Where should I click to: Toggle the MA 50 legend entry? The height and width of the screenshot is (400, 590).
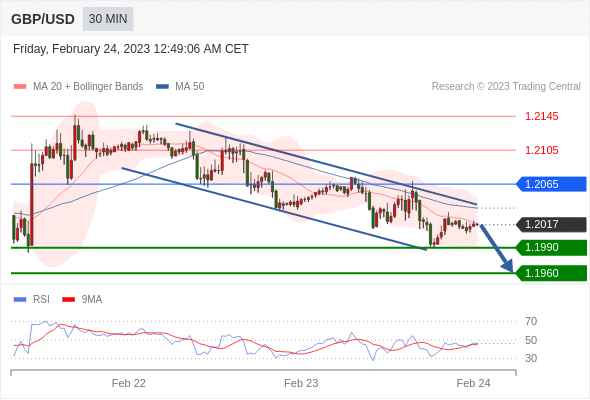point(180,87)
